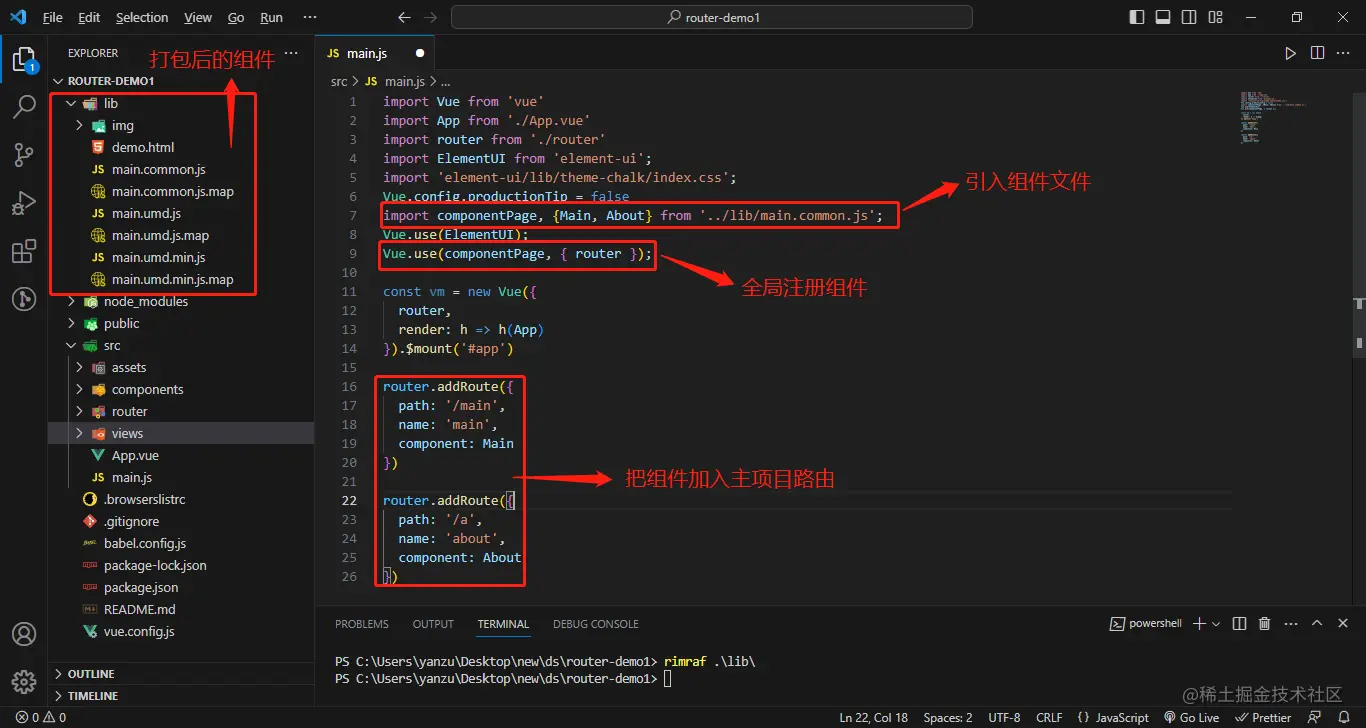Click Prettier in the status bar
Viewport: 1366px width, 728px height.
click(1263, 717)
